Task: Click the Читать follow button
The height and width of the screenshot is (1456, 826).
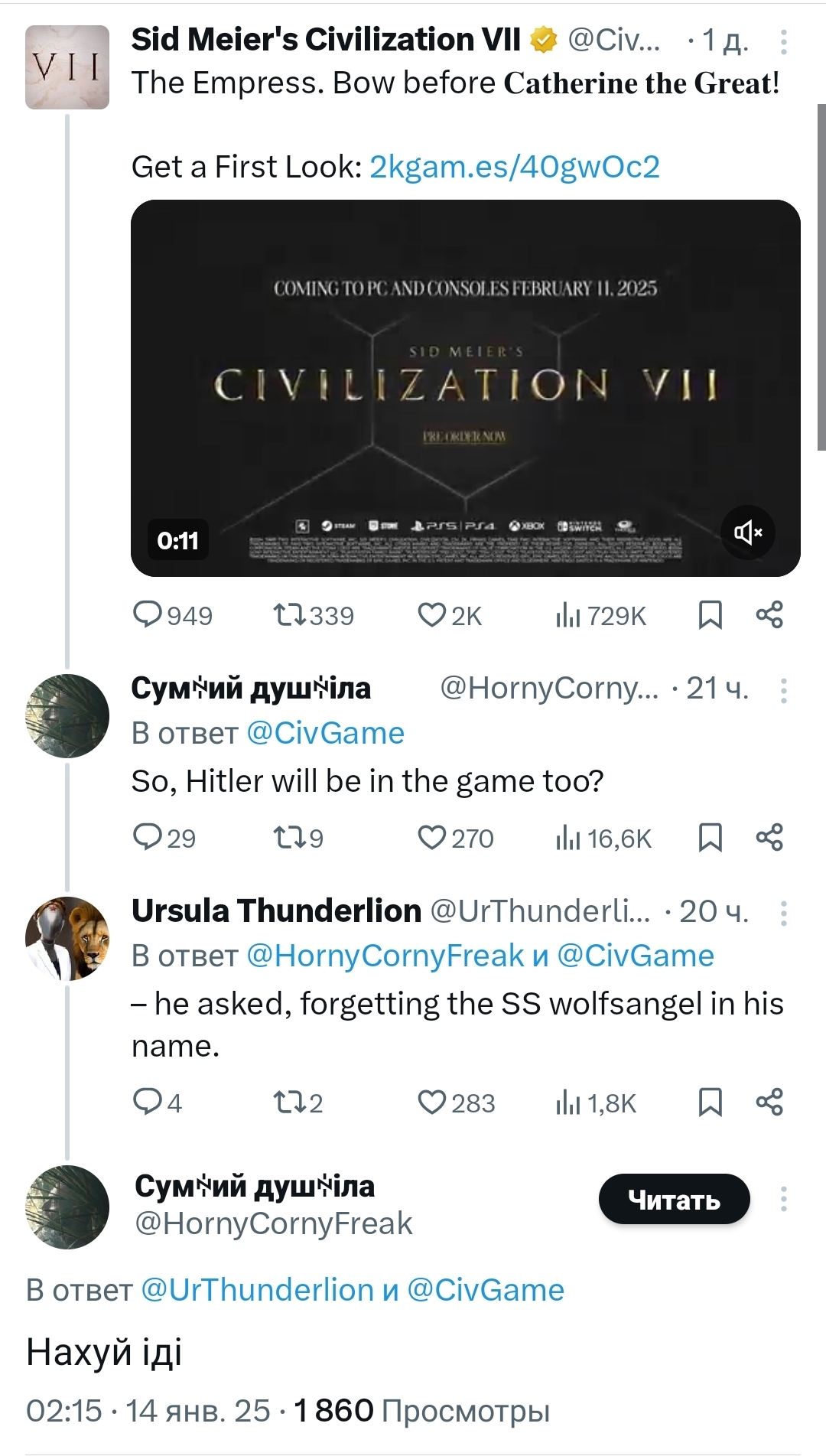Action: (674, 1200)
